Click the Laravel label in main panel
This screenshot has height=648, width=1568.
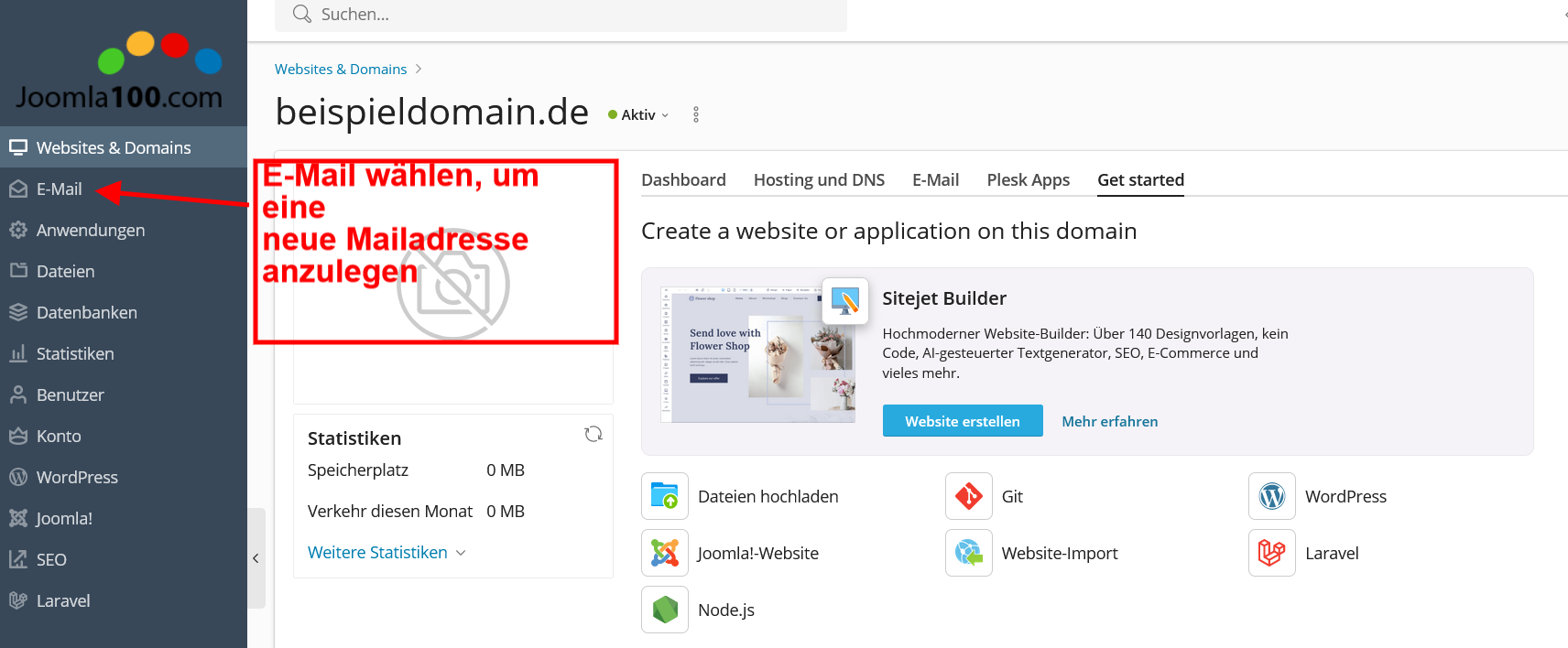(1332, 553)
